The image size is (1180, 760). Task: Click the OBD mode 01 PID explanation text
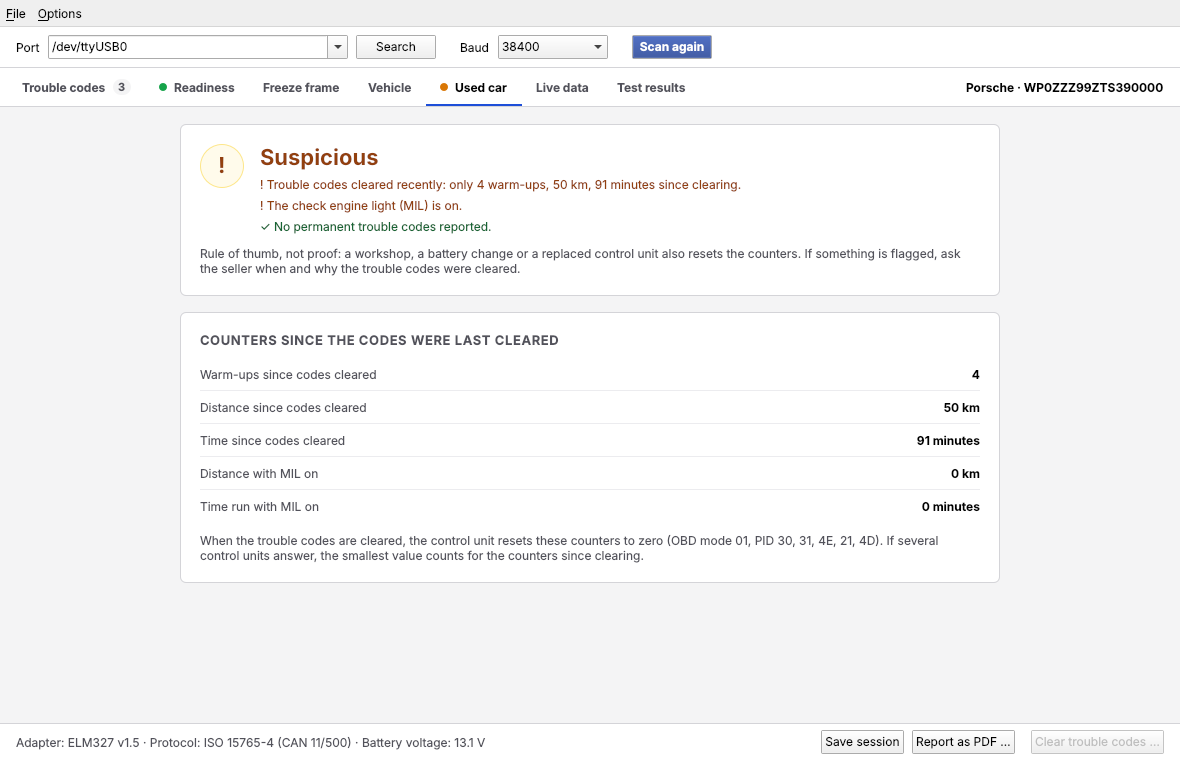(569, 549)
